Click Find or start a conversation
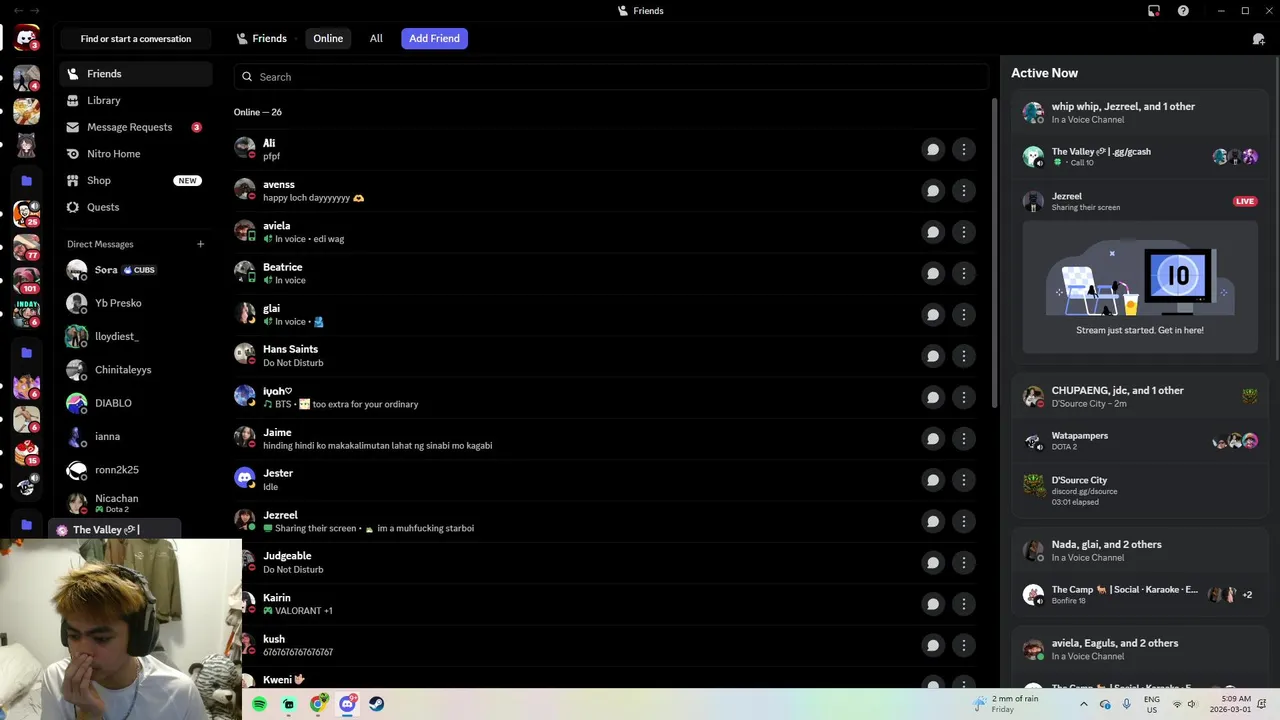This screenshot has width=1280, height=720. pyautogui.click(x=136, y=39)
